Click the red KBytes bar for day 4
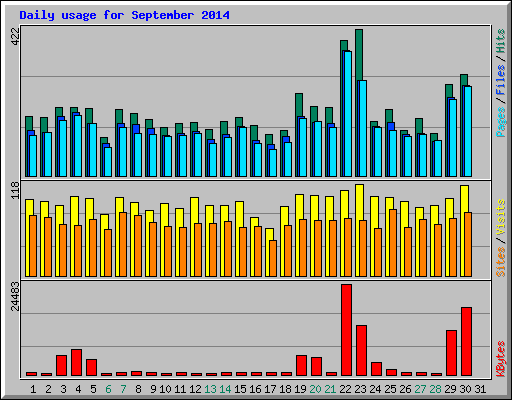This screenshot has width=512, height=400. (76, 363)
